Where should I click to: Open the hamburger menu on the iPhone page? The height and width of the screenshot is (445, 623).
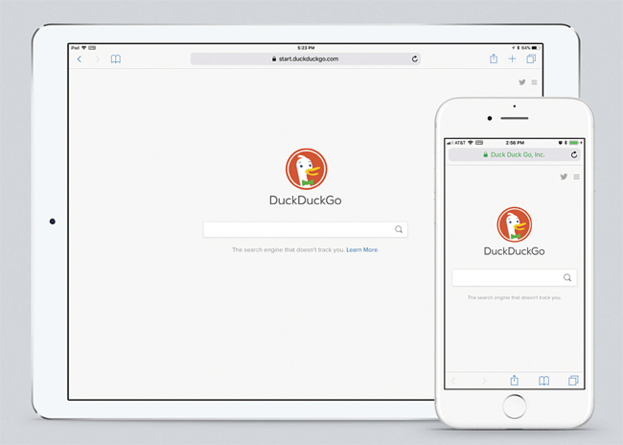[x=577, y=177]
